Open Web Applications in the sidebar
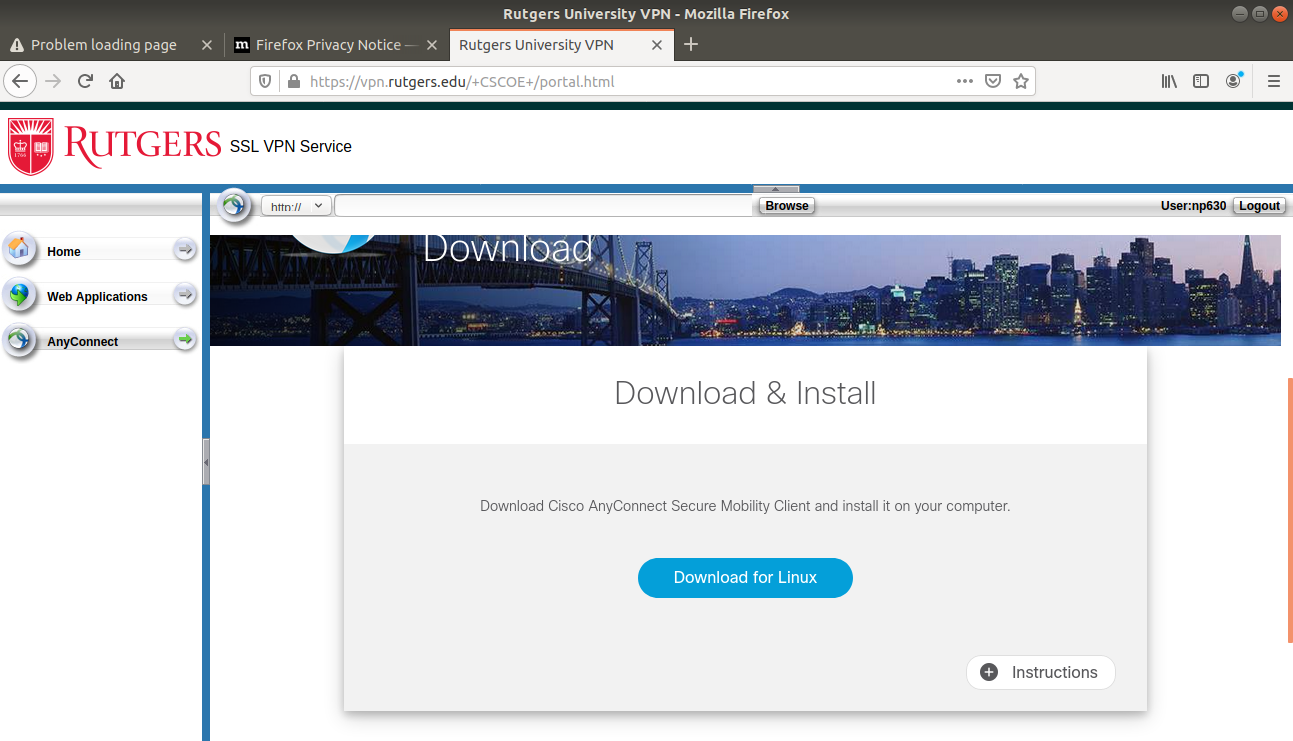Screen dimensions: 1293x741 tap(97, 297)
